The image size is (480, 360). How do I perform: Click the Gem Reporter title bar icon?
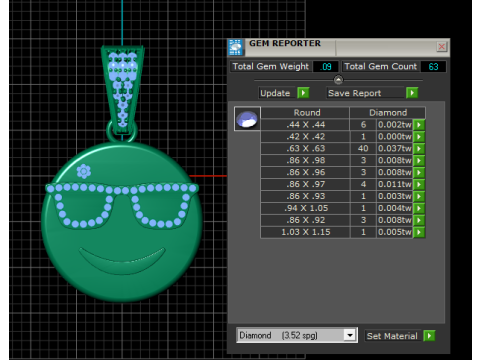tap(236, 47)
